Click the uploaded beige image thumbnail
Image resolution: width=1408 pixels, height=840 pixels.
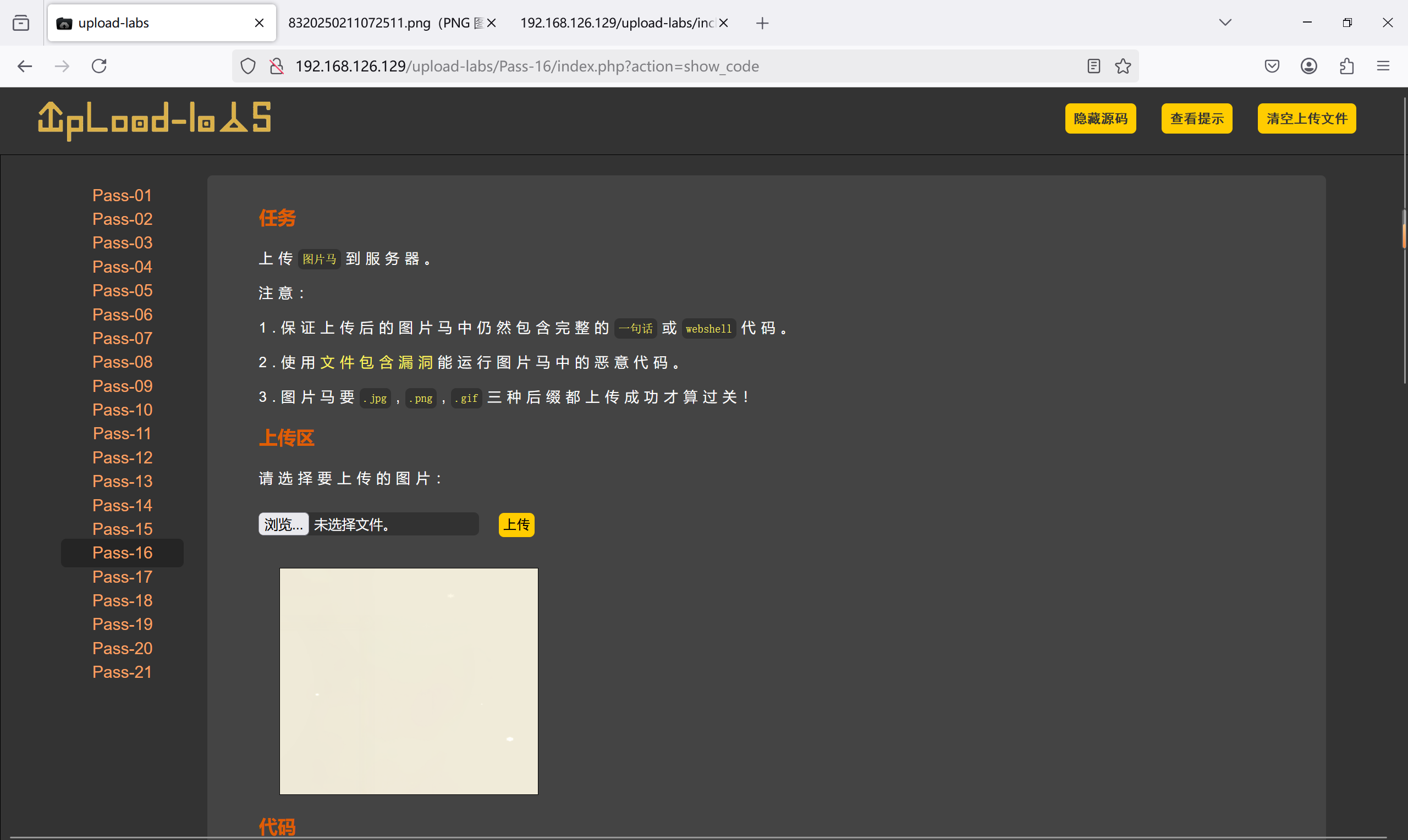(x=408, y=681)
